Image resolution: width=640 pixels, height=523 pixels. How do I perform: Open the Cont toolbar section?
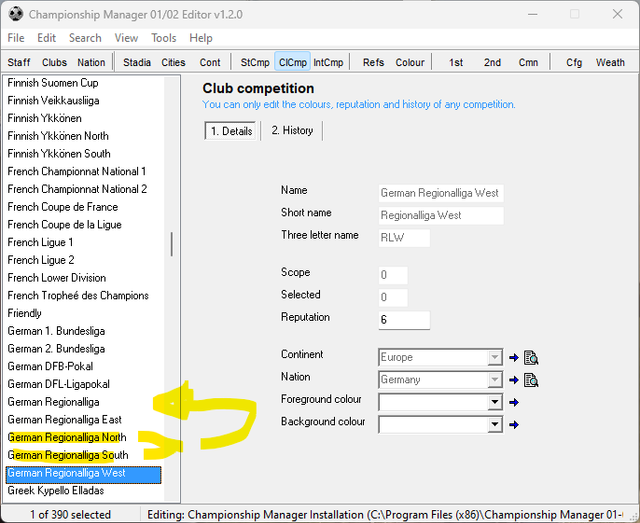tap(210, 62)
